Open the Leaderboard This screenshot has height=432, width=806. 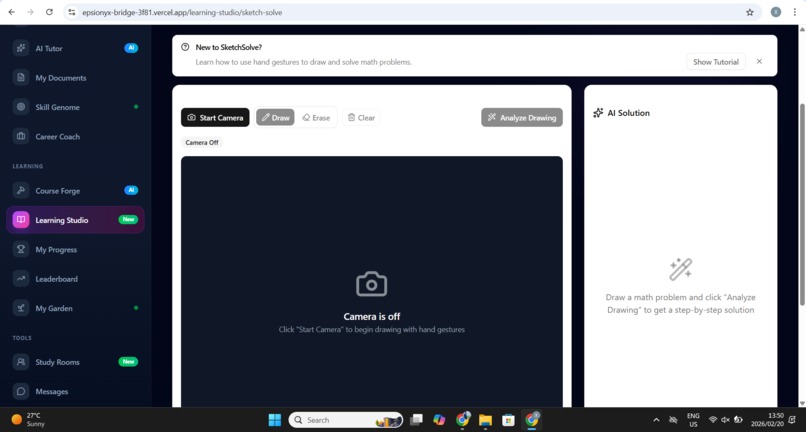pyautogui.click(x=75, y=279)
